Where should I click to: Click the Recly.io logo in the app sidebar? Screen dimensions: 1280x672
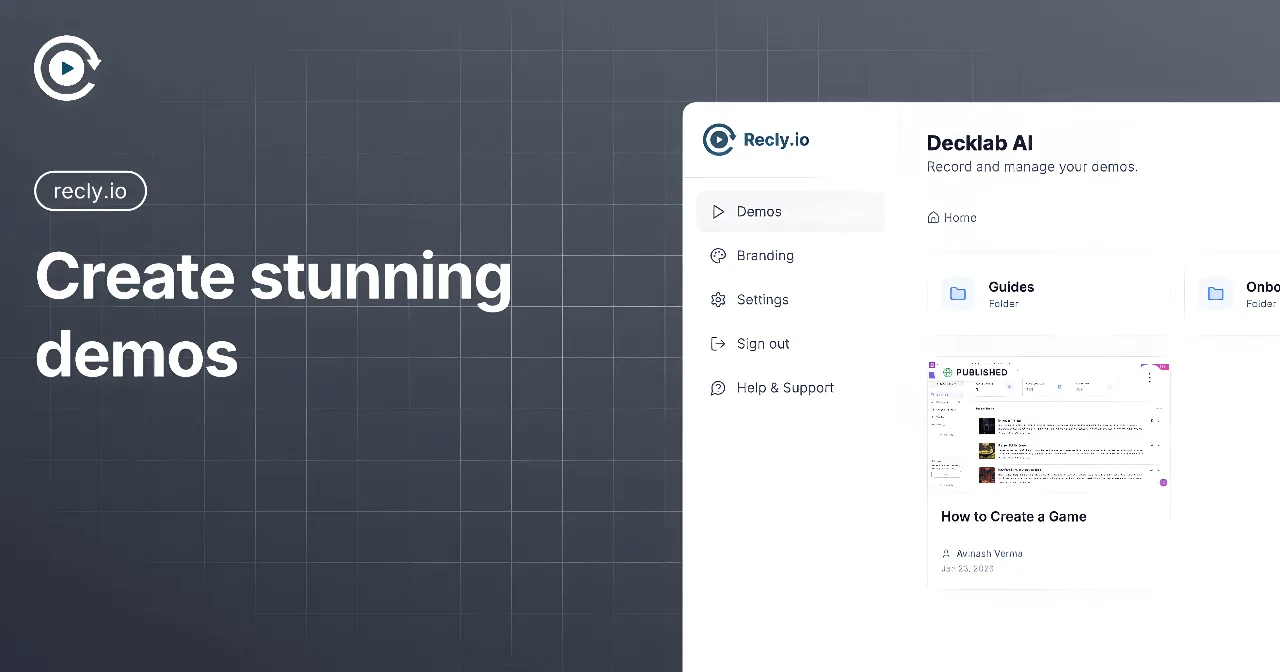(756, 140)
